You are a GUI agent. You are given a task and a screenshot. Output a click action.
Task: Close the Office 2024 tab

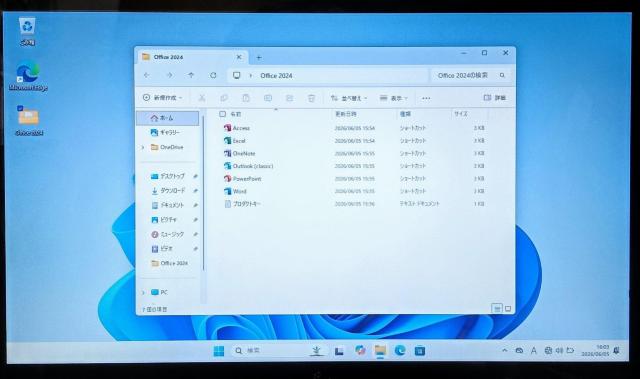239,57
